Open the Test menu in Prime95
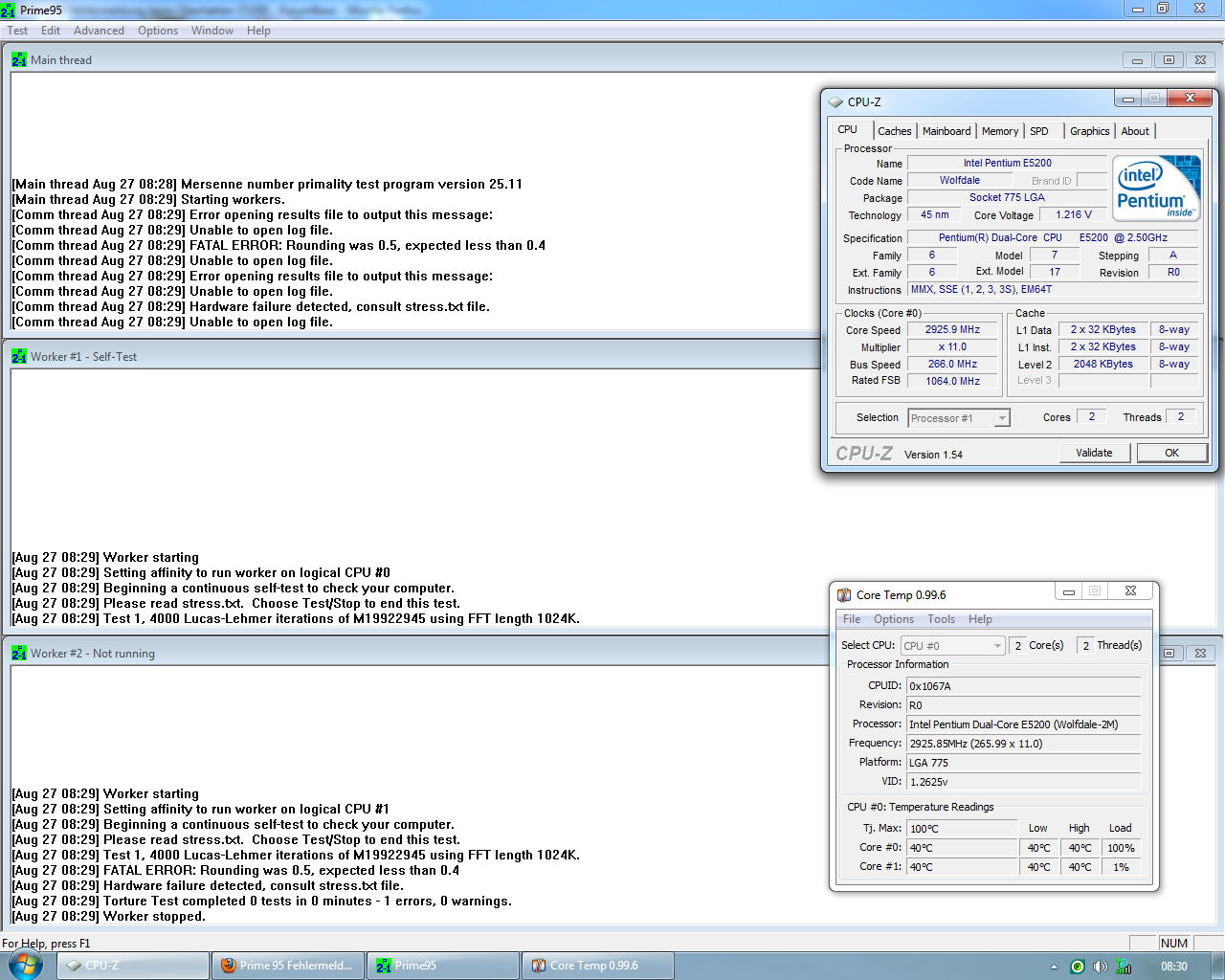This screenshot has height=980, width=1225. coord(17,31)
